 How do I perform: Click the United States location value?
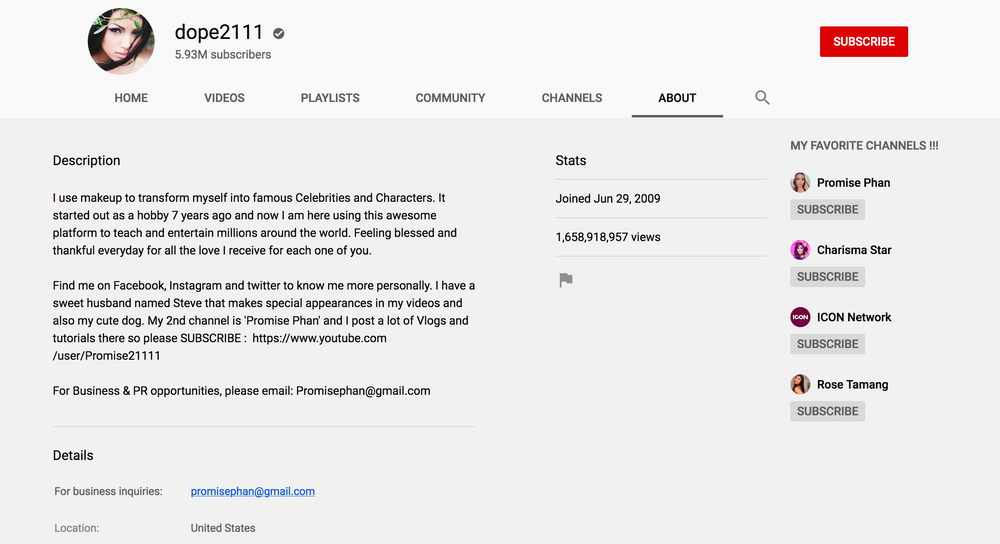point(223,528)
